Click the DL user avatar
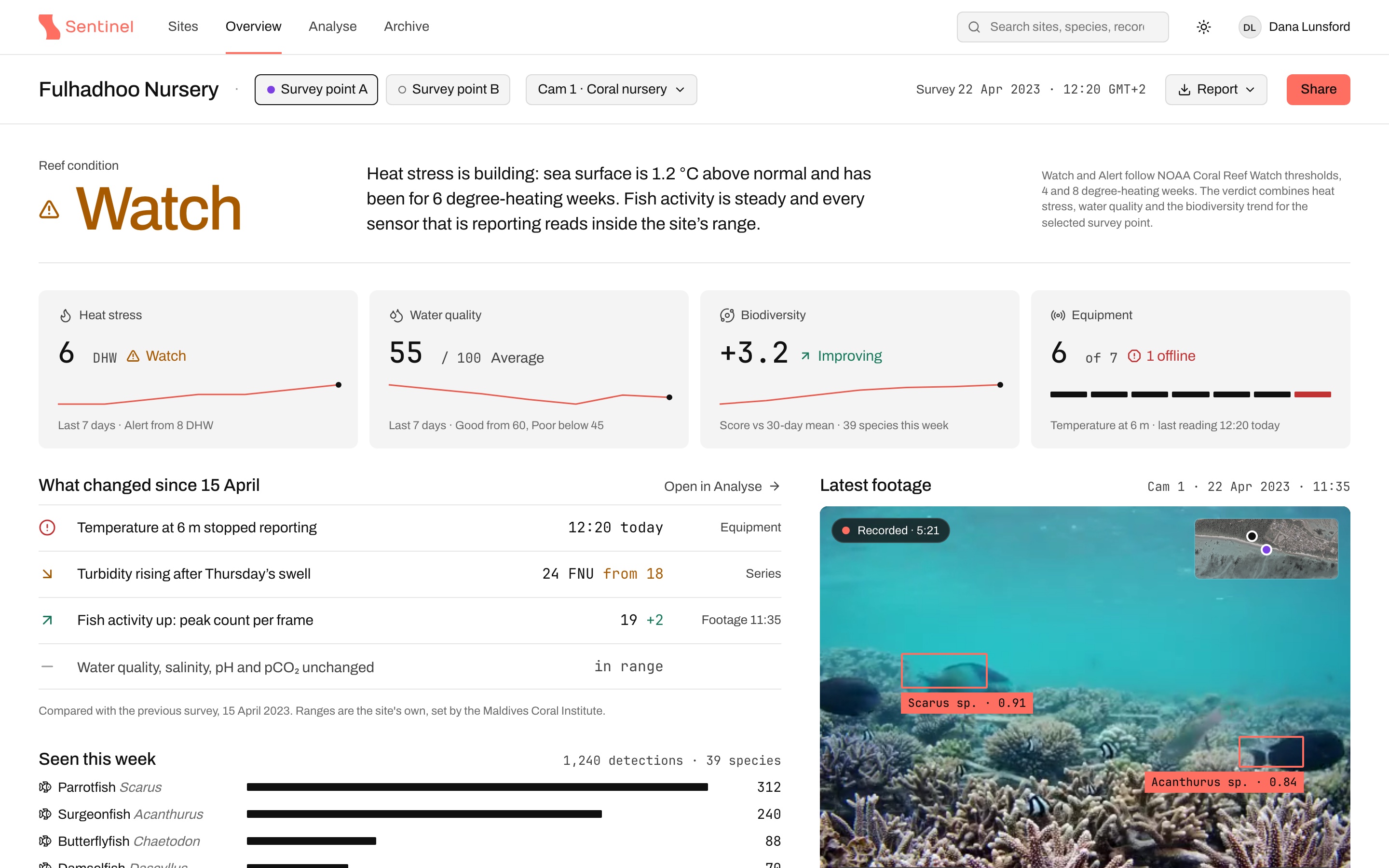Screen dimensions: 1389x868 click(x=1249, y=27)
